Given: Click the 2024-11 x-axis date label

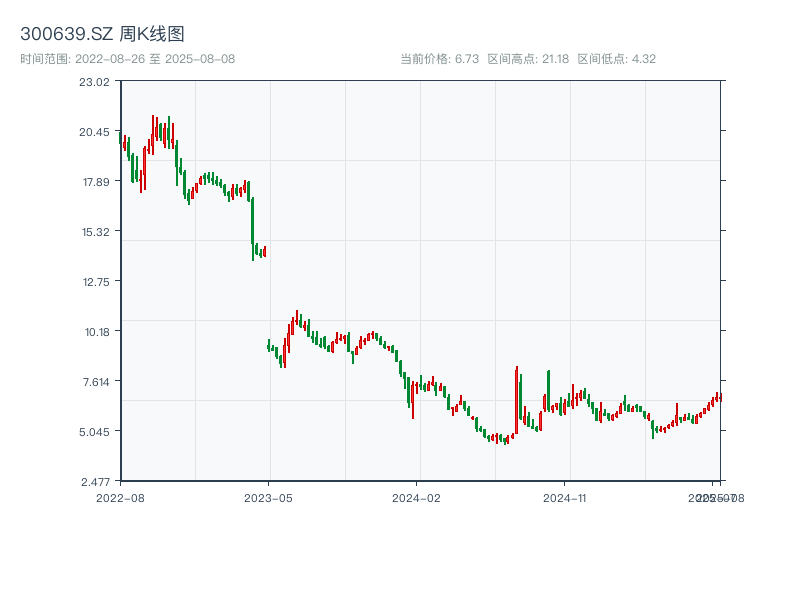Looking at the screenshot, I should [x=564, y=497].
